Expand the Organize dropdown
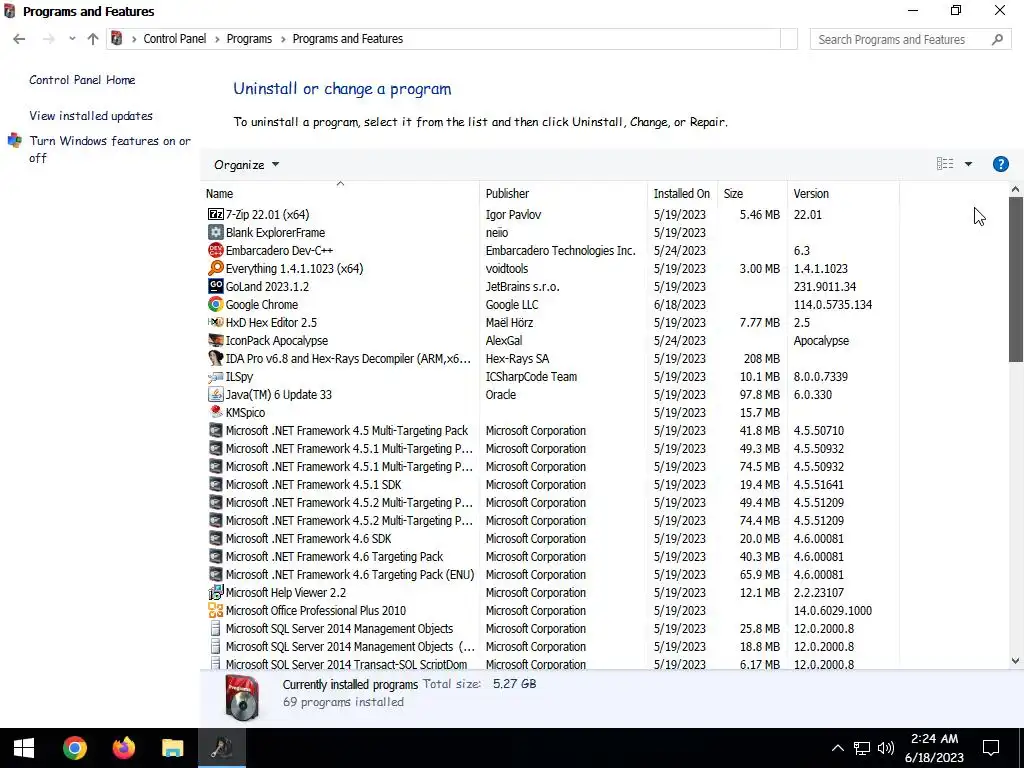The height and width of the screenshot is (768, 1024). [x=246, y=165]
